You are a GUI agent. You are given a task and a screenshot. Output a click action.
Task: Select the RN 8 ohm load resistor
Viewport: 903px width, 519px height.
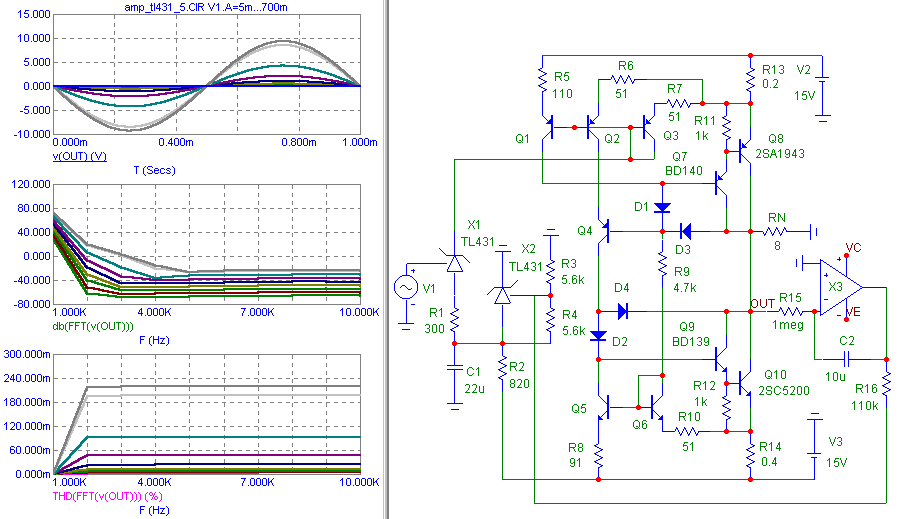tap(775, 232)
